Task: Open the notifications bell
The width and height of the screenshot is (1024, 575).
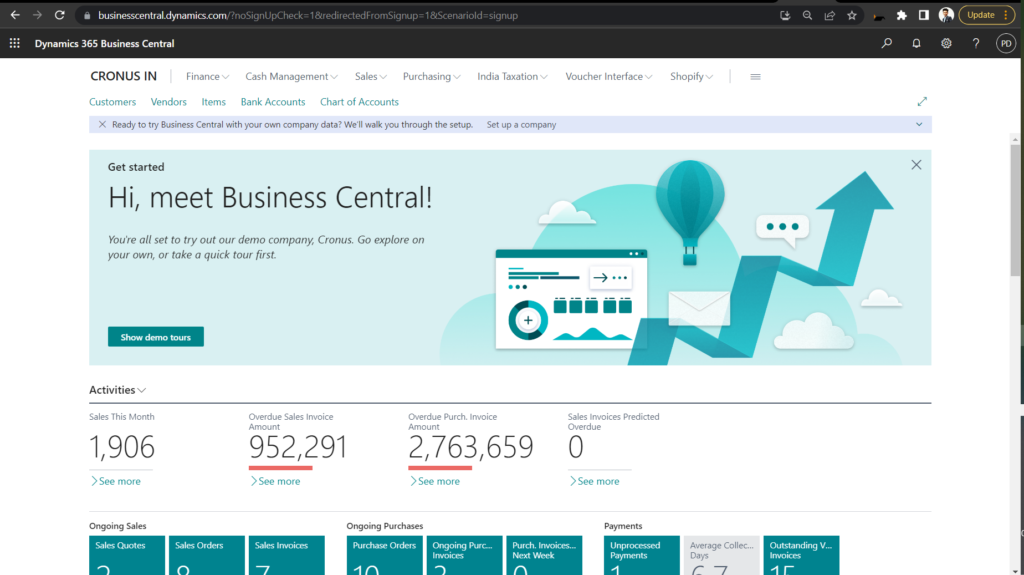Action: [x=916, y=43]
